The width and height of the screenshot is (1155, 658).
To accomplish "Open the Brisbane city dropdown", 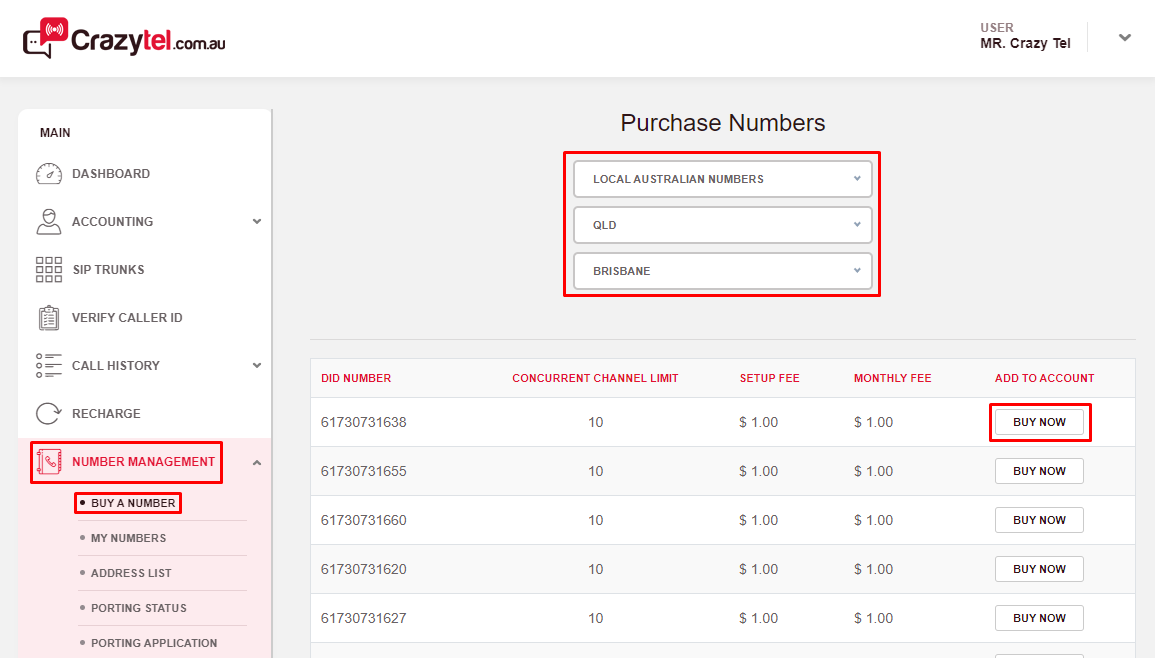I will 722,271.
